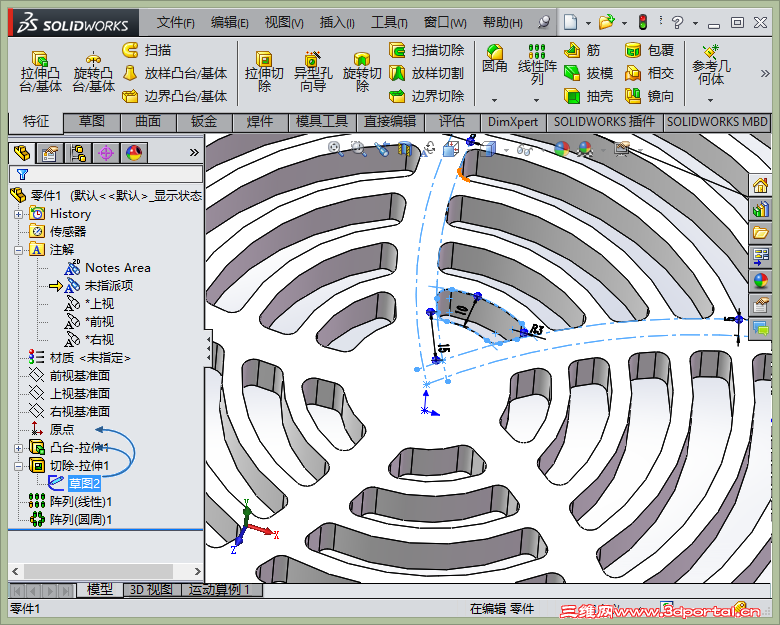This screenshot has width=780, height=625.
Task: Select the 旋转凸台/基体 revolve boss tool
Action: pyautogui.click(x=94, y=72)
